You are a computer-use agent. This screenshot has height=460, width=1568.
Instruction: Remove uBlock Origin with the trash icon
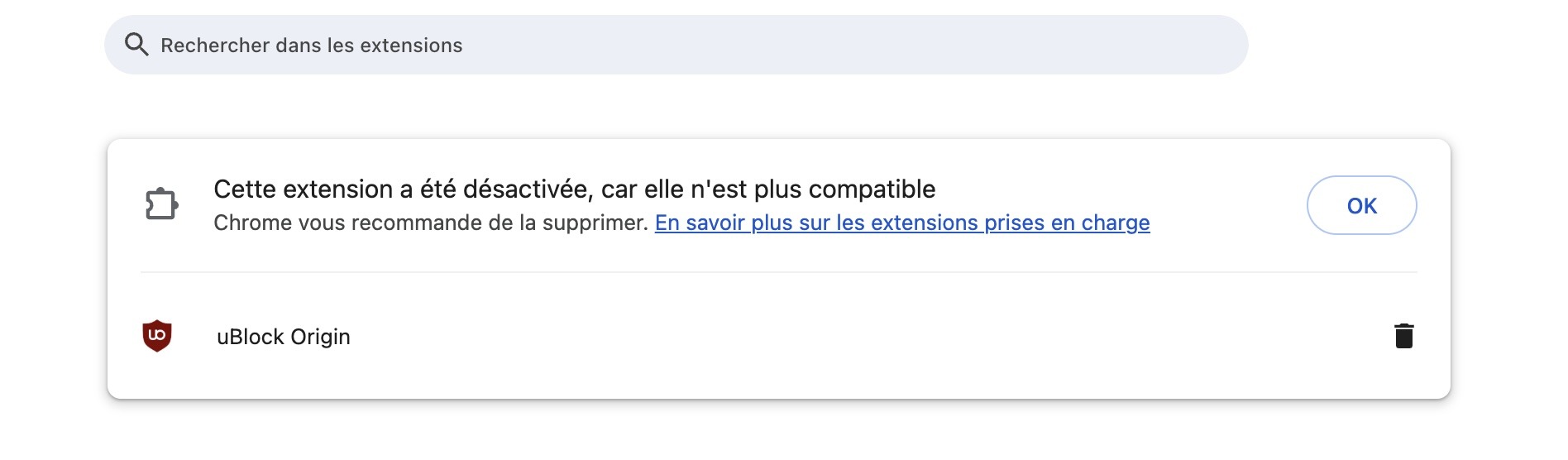tap(1403, 336)
